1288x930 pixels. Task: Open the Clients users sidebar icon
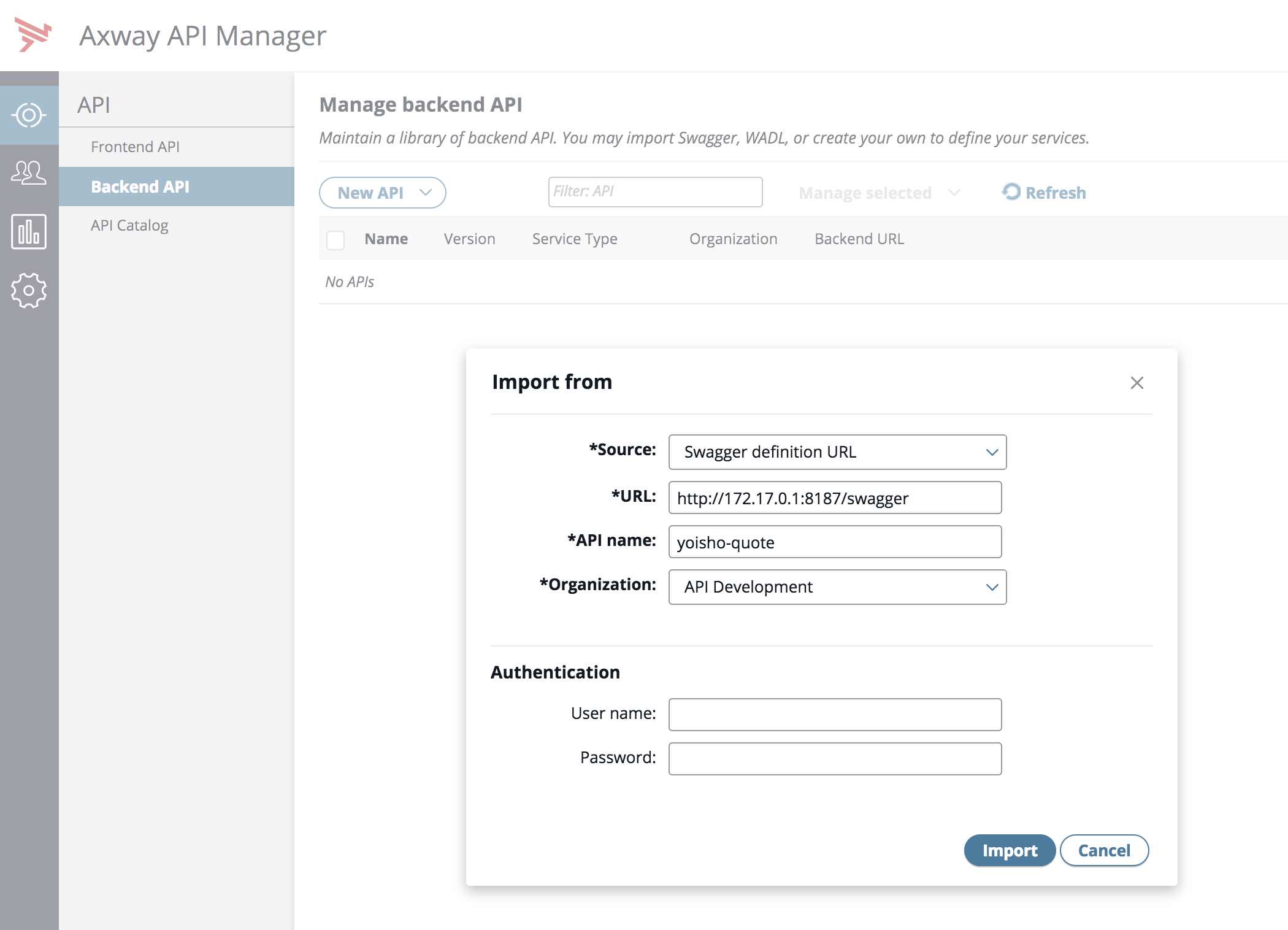(x=29, y=173)
